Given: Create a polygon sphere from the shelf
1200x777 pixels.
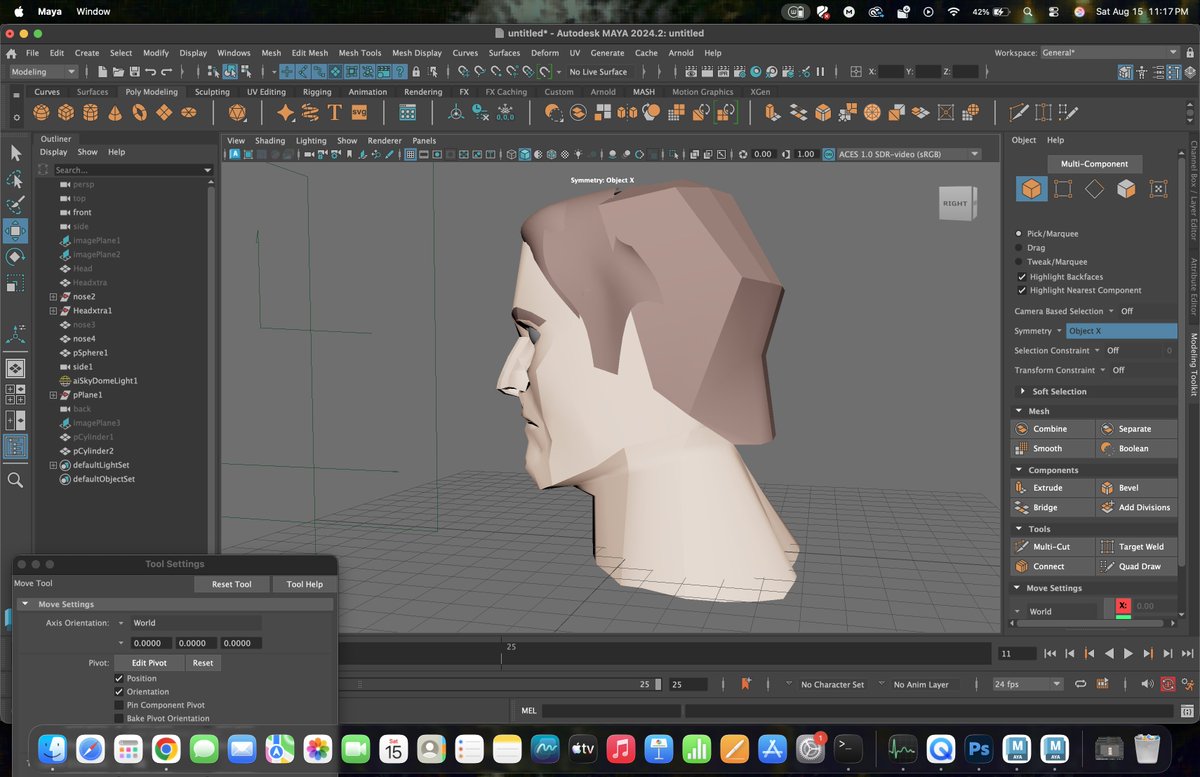Looking at the screenshot, I should click(x=41, y=112).
